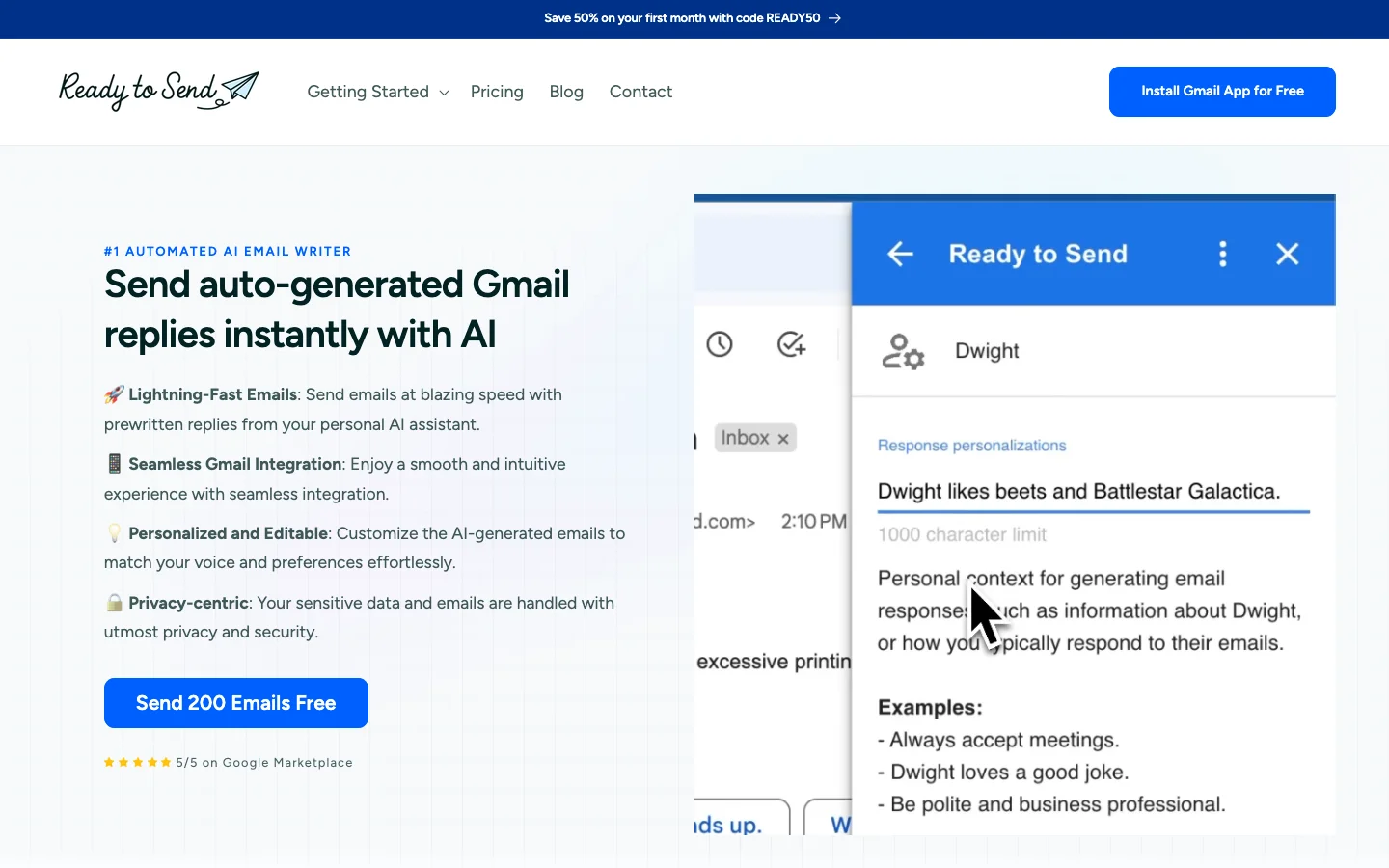Click the light bulb emoji icon
The width and height of the screenshot is (1389, 868).
point(115,533)
